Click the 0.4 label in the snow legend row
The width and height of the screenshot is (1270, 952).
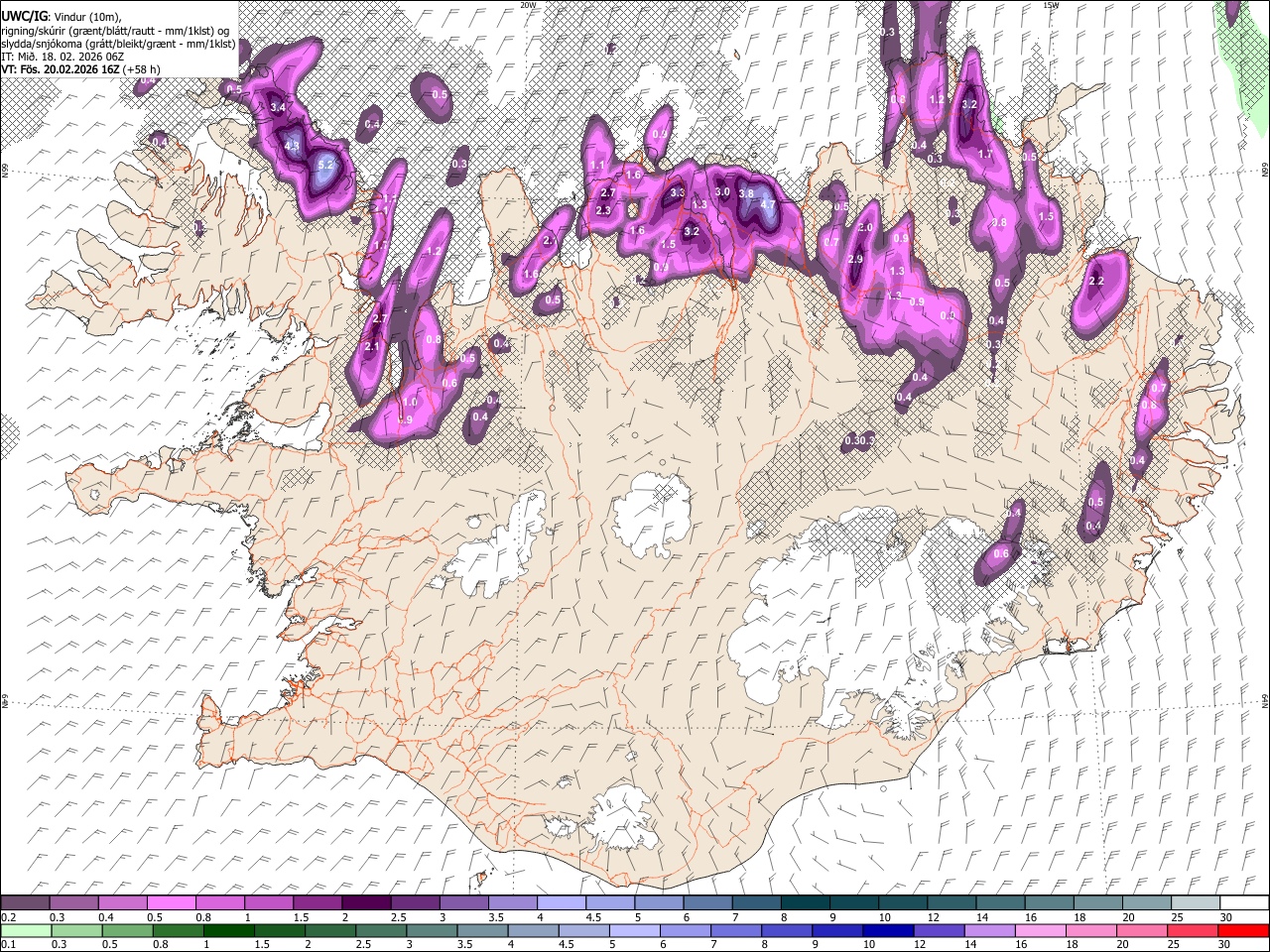click(x=105, y=917)
